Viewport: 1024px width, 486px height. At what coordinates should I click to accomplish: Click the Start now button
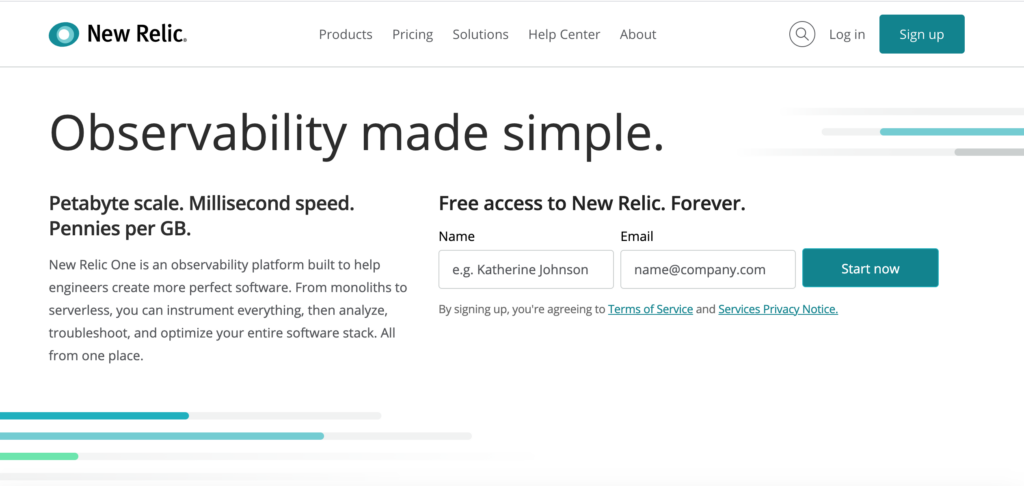coord(871,268)
